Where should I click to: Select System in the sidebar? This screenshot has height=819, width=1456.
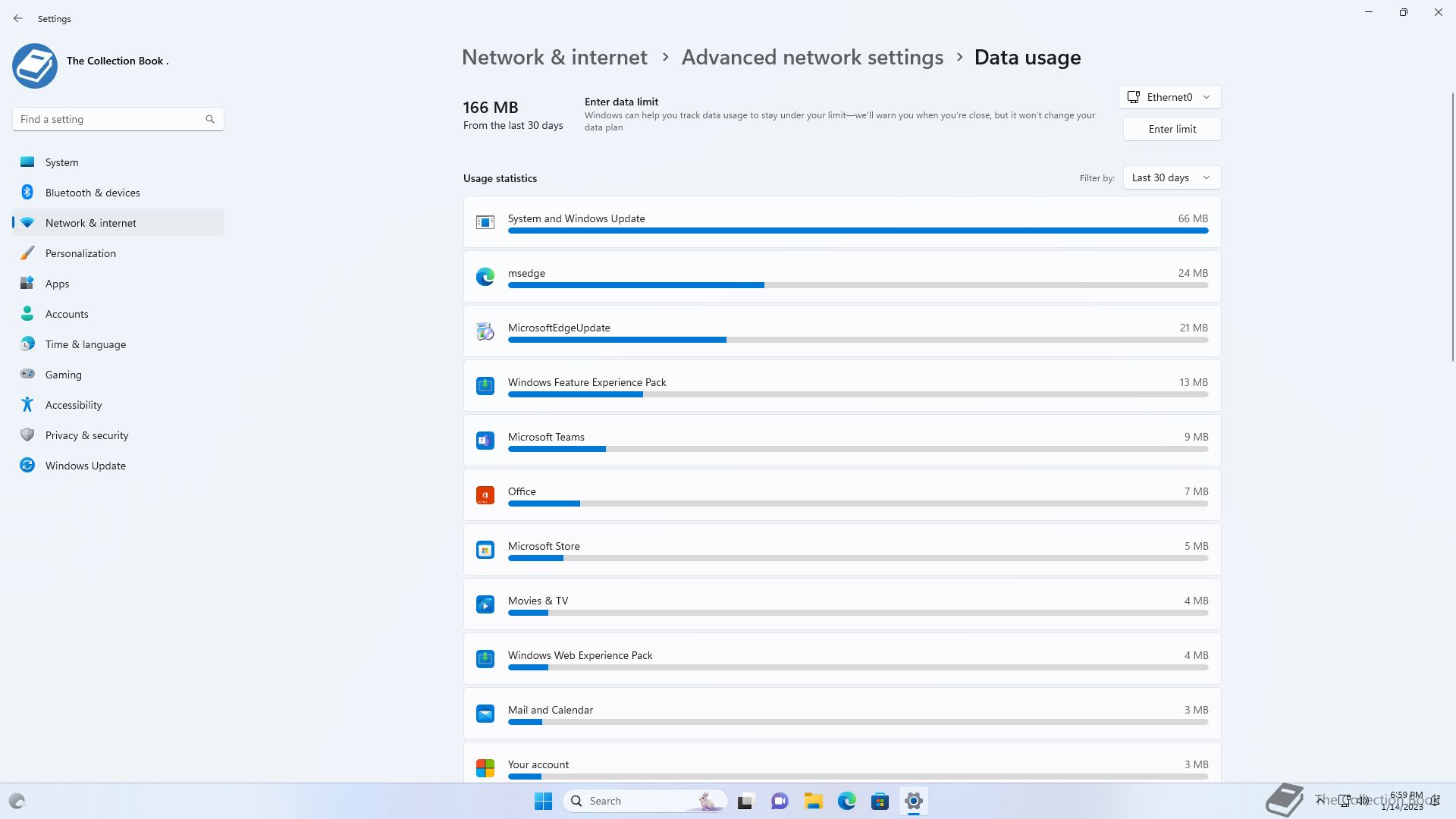[118, 162]
